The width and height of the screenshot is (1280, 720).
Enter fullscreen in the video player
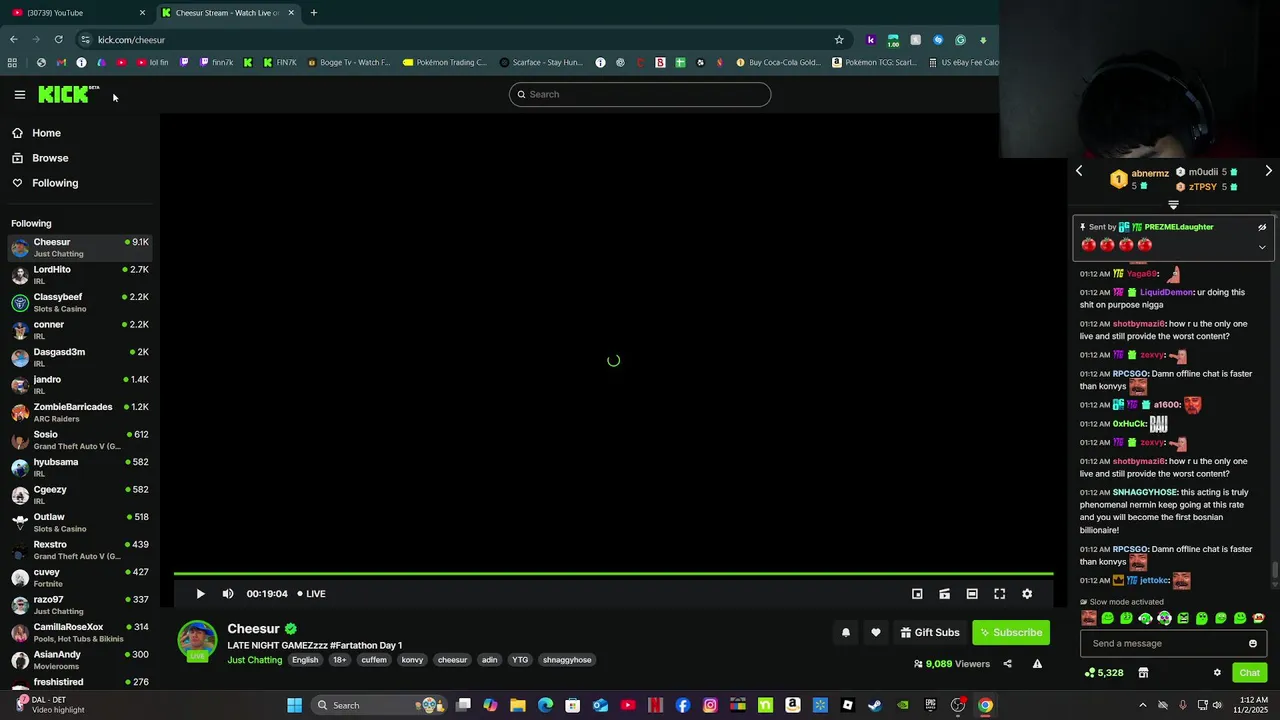point(999,594)
